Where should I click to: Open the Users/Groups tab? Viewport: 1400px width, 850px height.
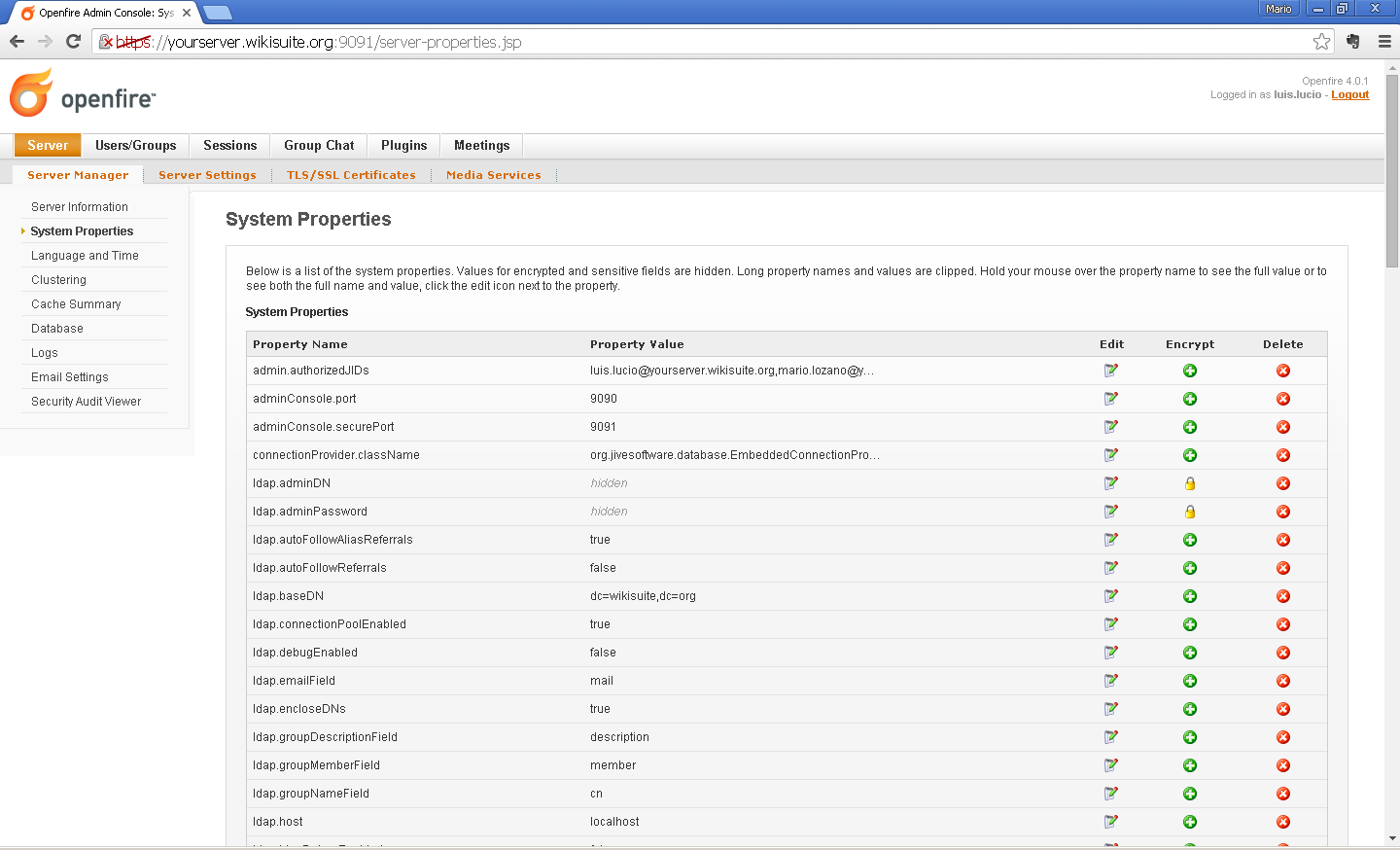click(136, 146)
